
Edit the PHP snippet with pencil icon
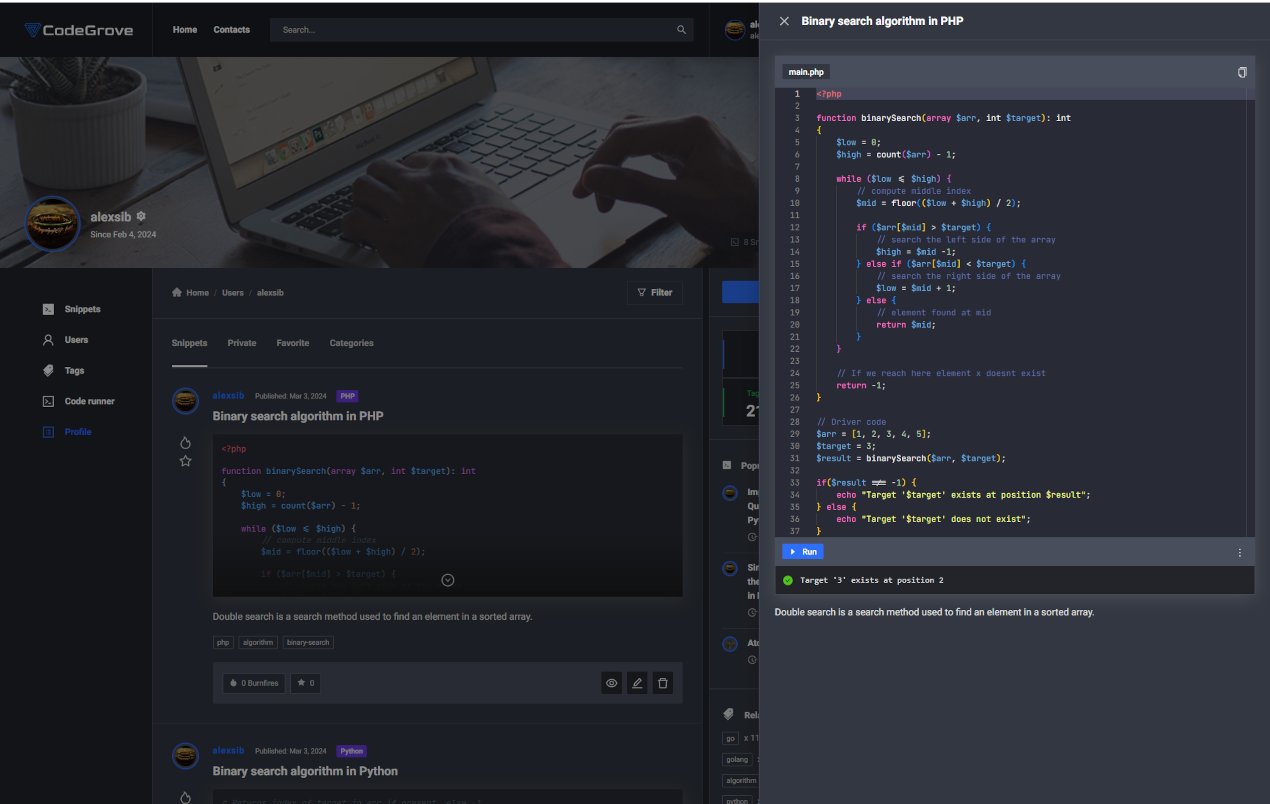pos(637,684)
